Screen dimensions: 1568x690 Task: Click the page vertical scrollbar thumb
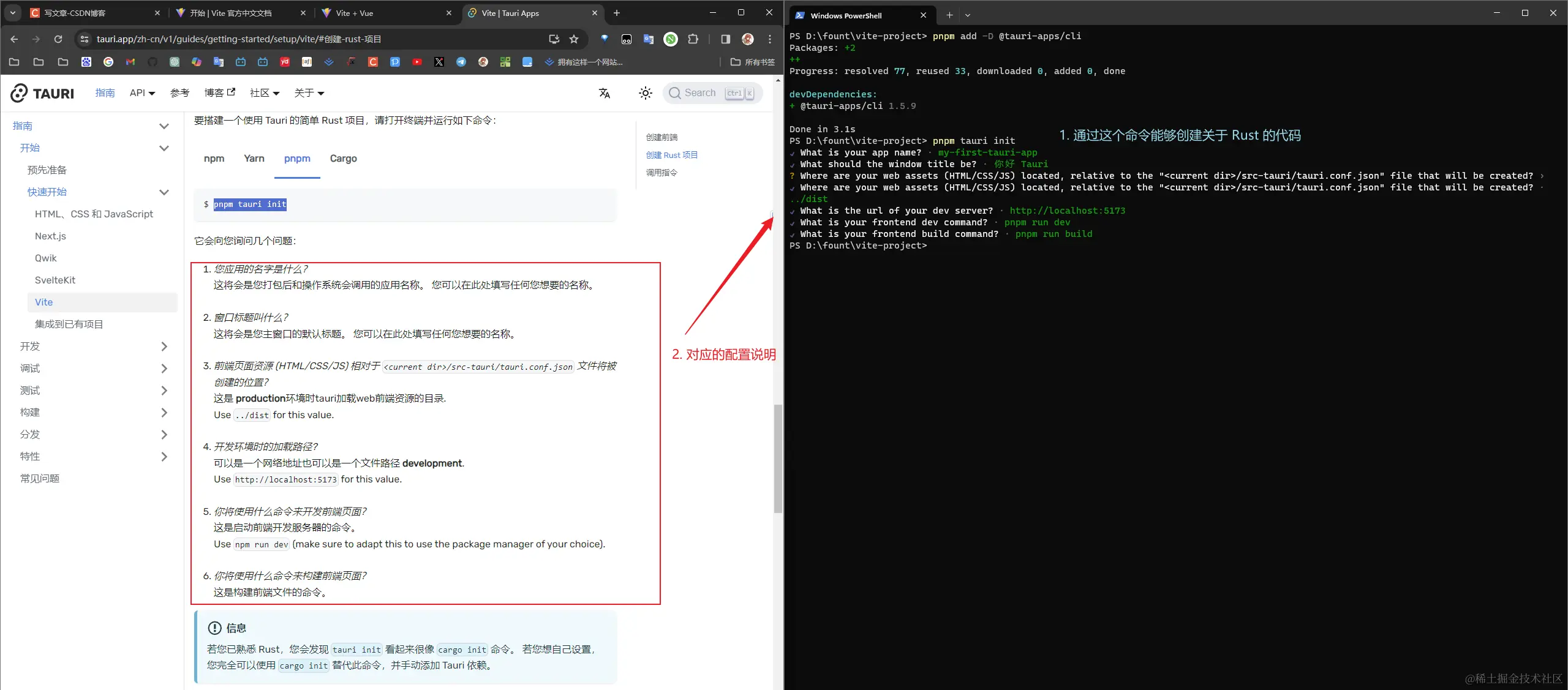pos(778,458)
